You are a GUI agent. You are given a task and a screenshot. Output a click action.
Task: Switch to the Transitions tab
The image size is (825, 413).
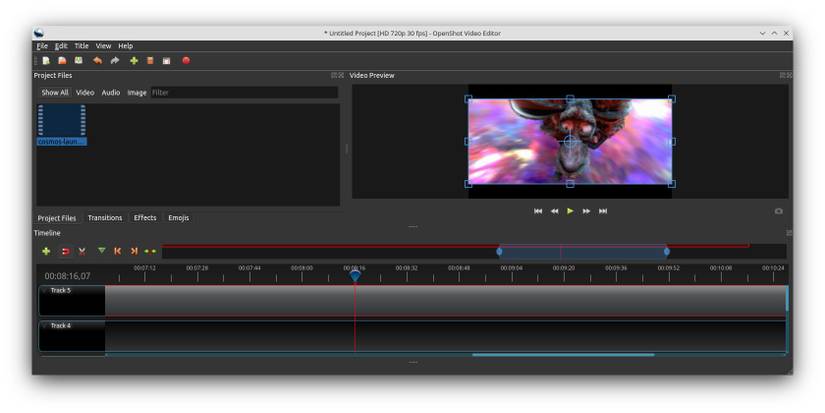(x=105, y=218)
